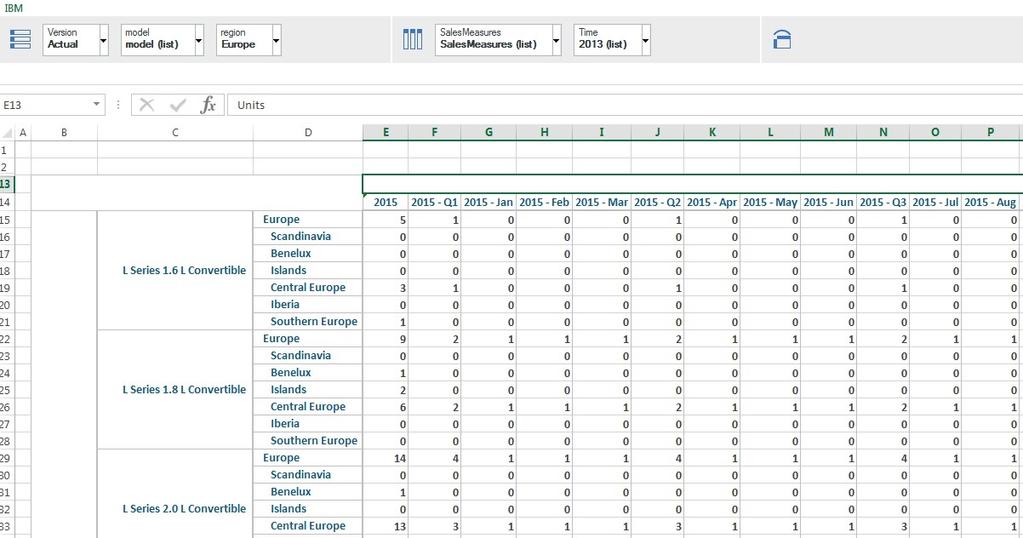Click Southern Europe in row 28
The image size is (1023, 538).
(x=314, y=441)
